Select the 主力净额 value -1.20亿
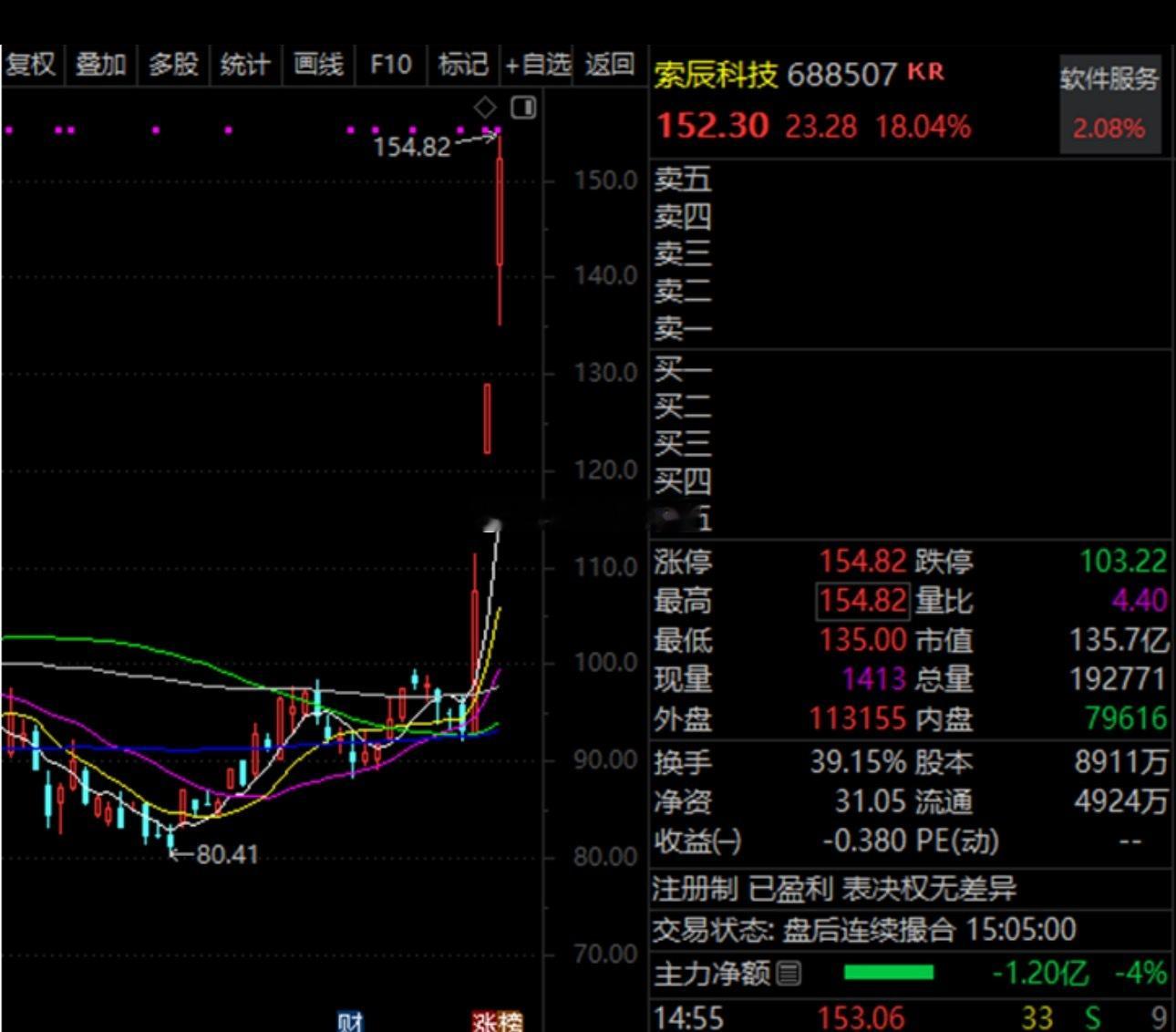Viewport: 1176px width, 1032px height. (x=1040, y=974)
